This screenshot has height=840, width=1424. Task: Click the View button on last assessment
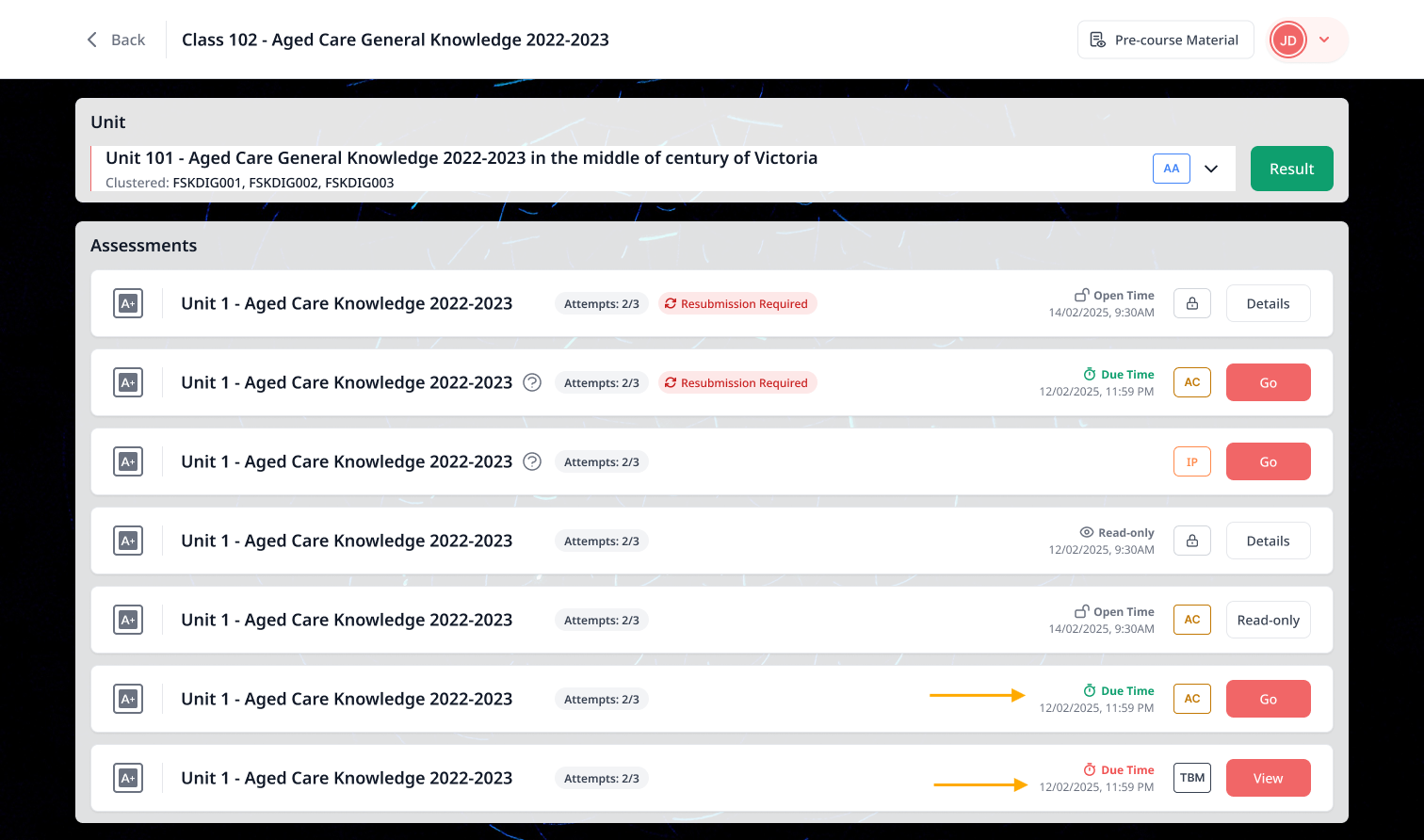pos(1269,778)
